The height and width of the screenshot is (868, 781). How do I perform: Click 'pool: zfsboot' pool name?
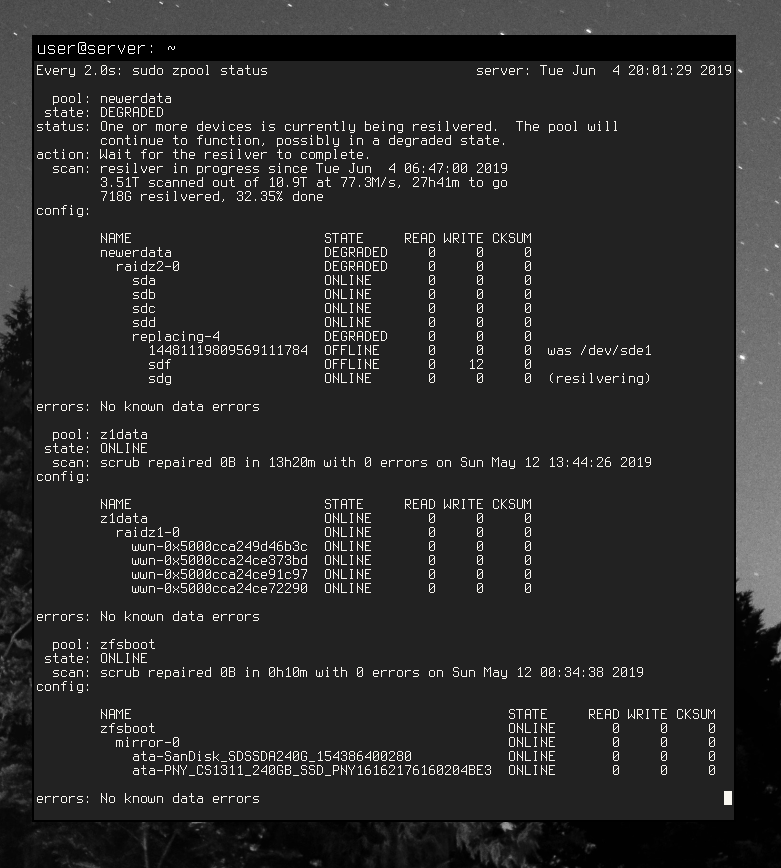128,644
